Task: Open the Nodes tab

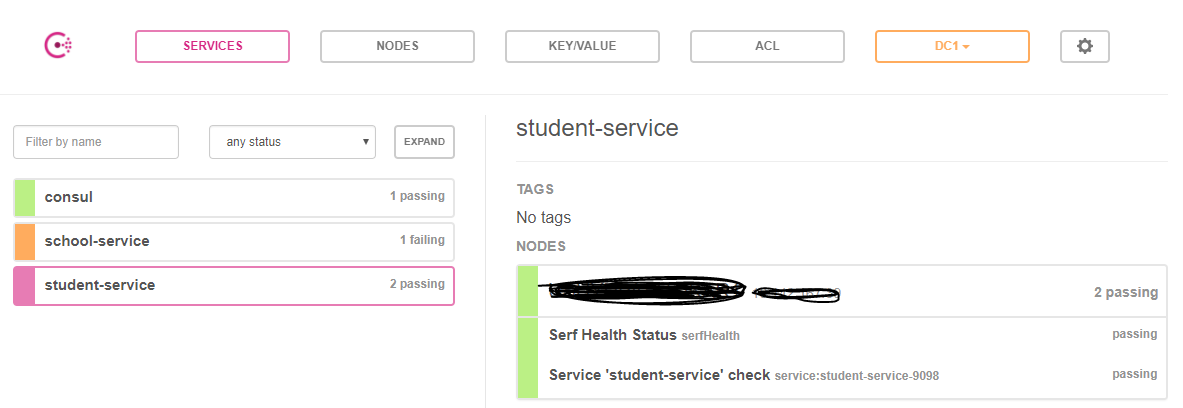Action: tap(397, 46)
